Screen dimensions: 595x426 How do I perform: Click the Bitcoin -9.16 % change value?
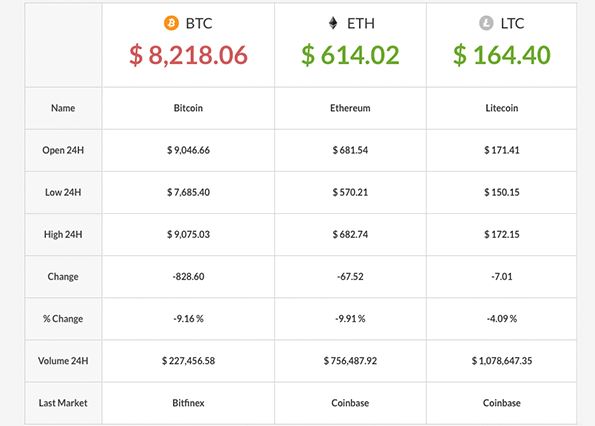188,319
